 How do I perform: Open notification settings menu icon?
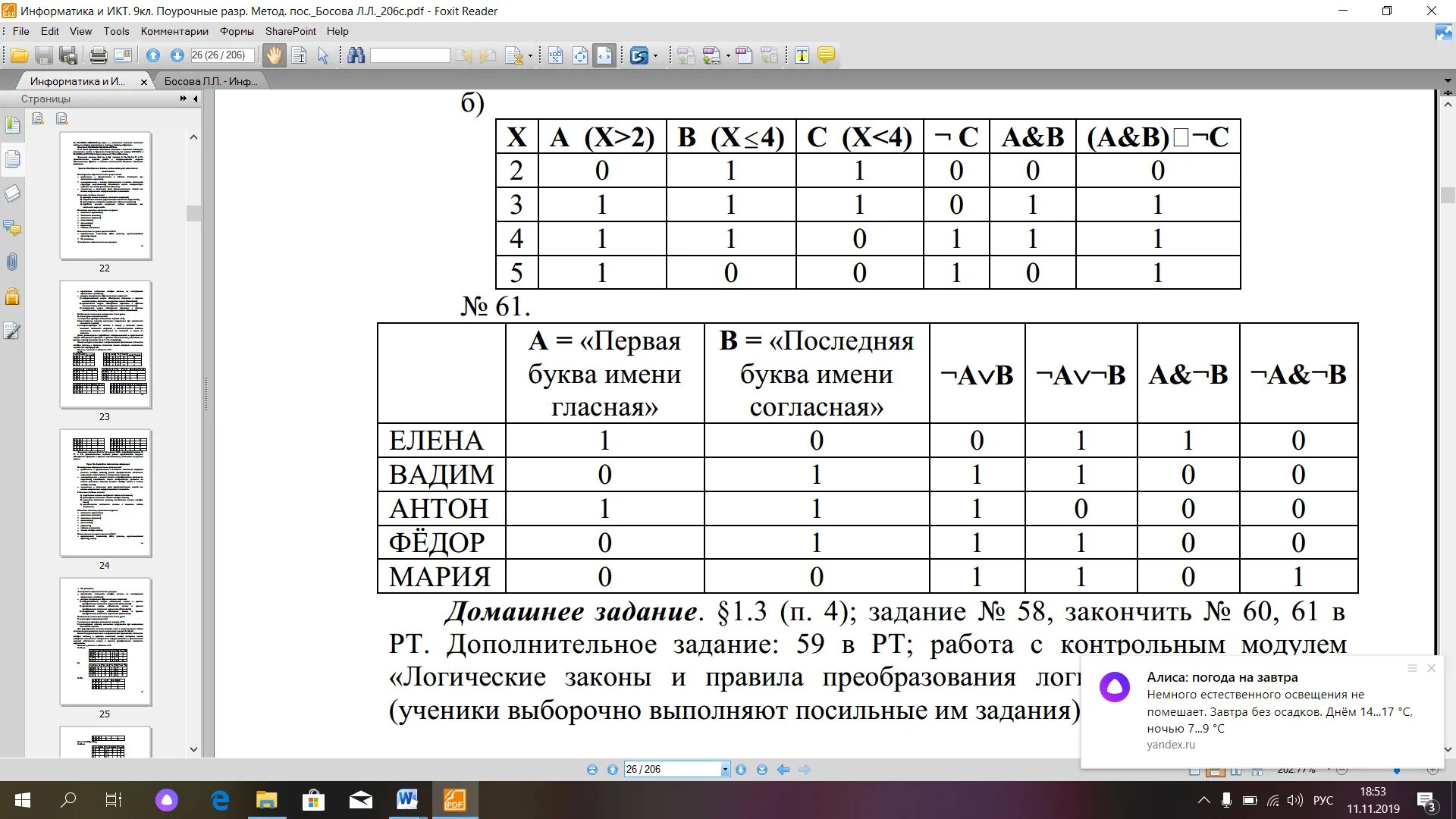click(x=1412, y=668)
